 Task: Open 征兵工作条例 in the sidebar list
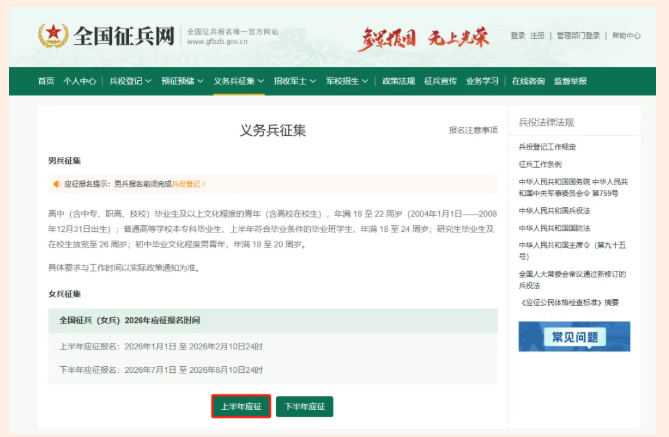[x=540, y=163]
